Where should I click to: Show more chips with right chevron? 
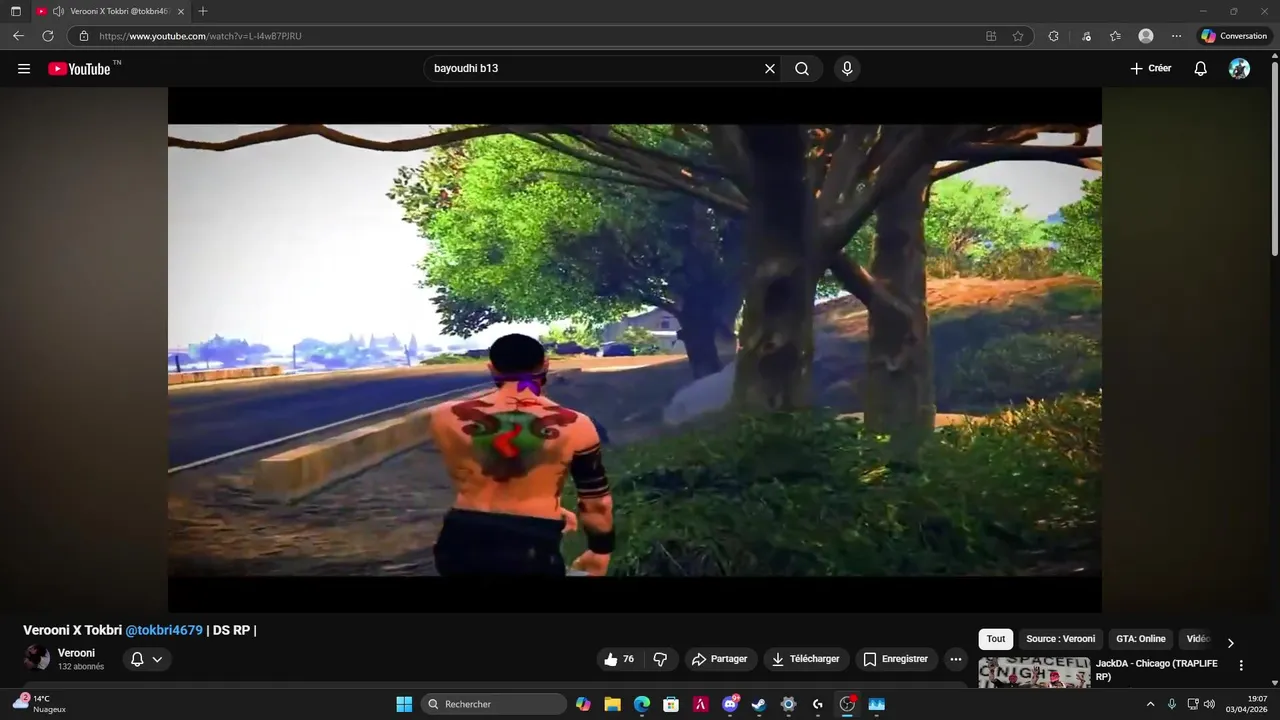tap(1231, 642)
